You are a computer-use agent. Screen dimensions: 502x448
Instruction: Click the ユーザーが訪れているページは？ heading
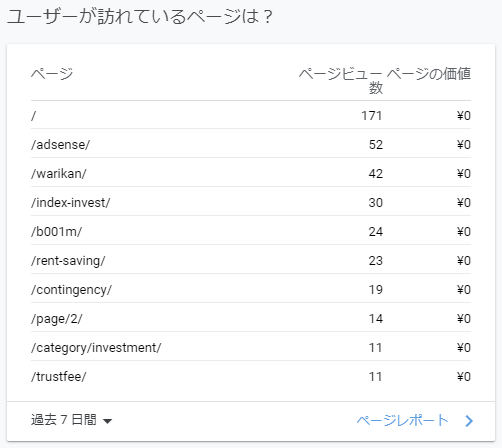click(140, 17)
